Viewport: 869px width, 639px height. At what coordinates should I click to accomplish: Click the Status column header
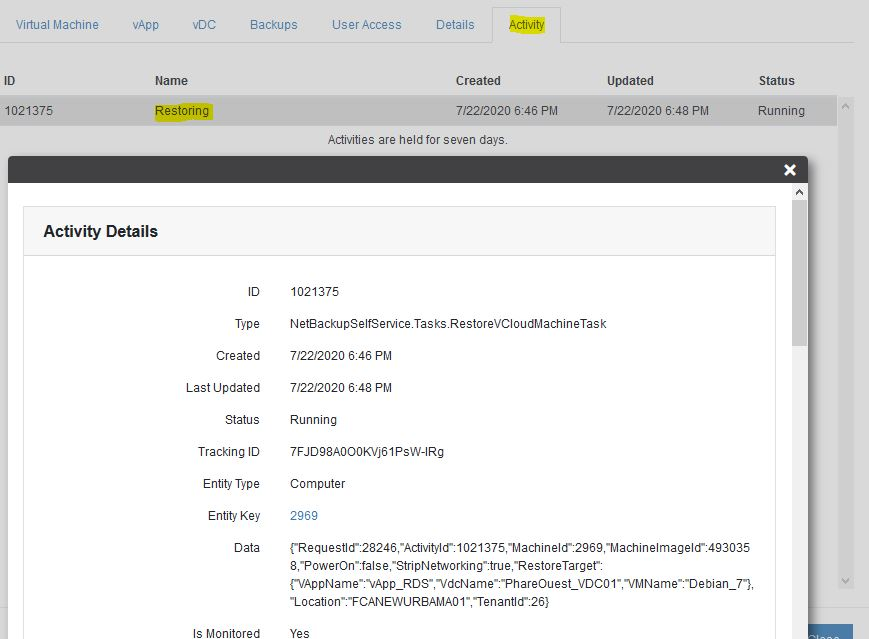[776, 81]
